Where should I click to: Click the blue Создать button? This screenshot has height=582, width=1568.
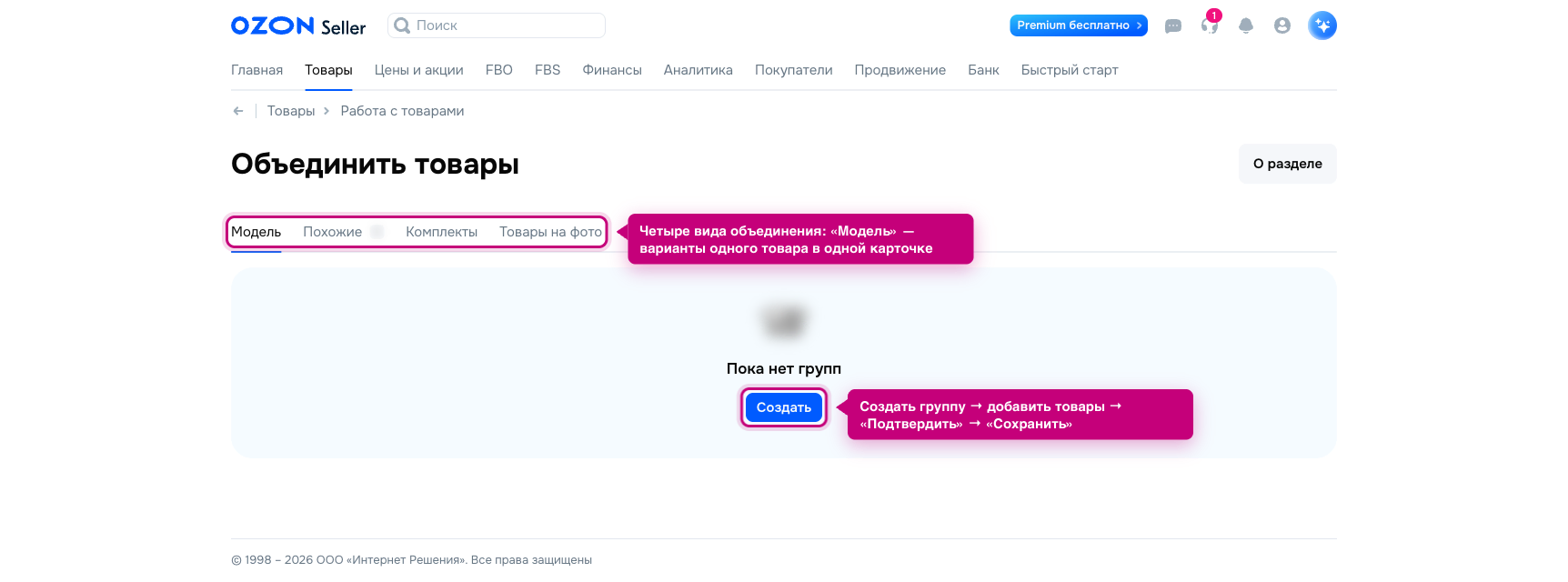click(x=784, y=407)
